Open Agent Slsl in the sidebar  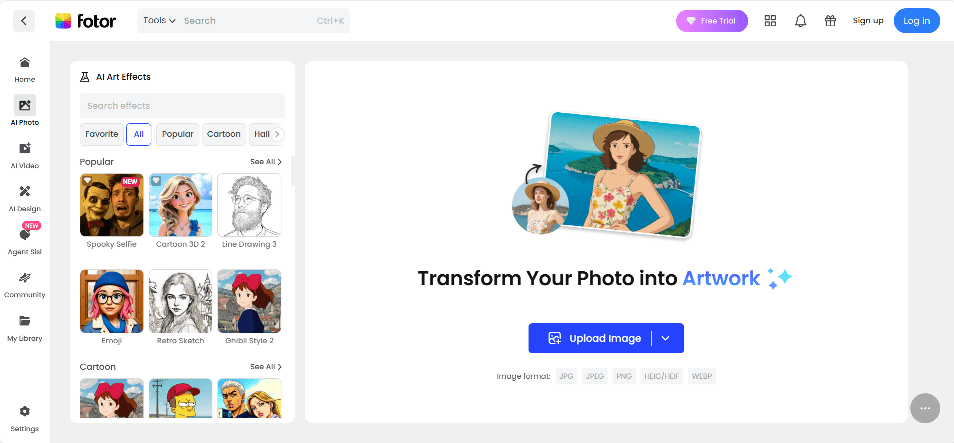pos(24,236)
